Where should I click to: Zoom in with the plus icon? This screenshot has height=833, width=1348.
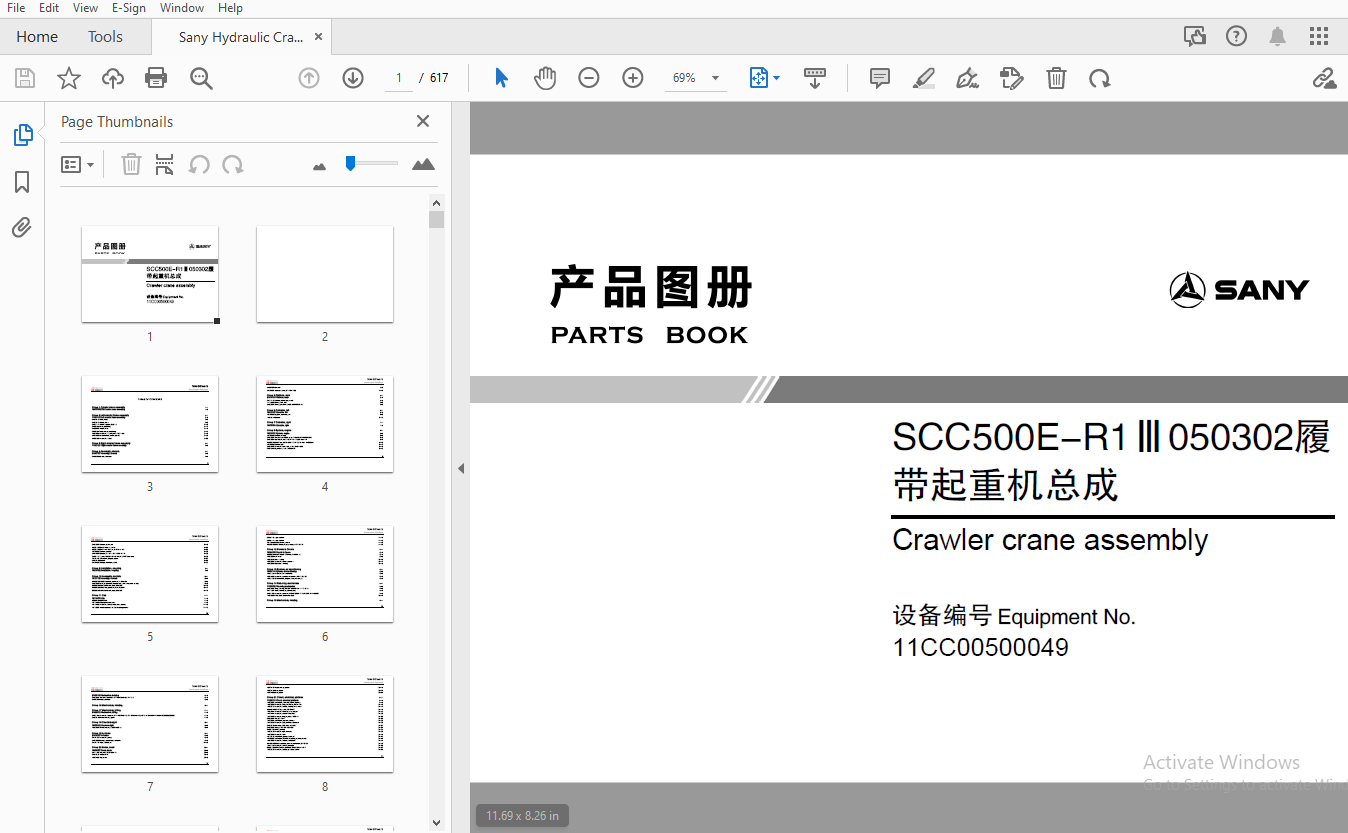coord(633,78)
